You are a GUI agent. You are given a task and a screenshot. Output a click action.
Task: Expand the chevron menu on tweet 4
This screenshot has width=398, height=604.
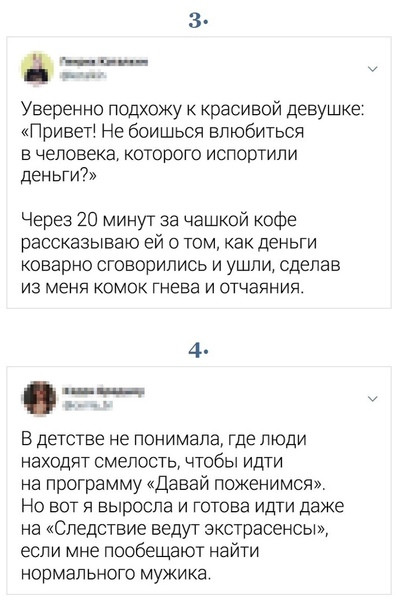(373, 399)
